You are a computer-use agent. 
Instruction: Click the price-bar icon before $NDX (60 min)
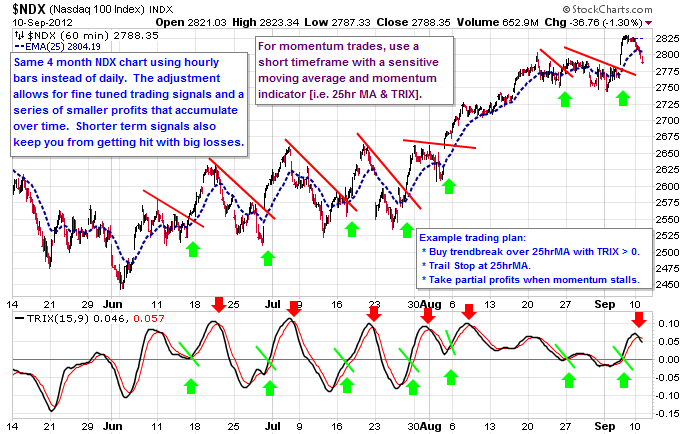[x=19, y=35]
